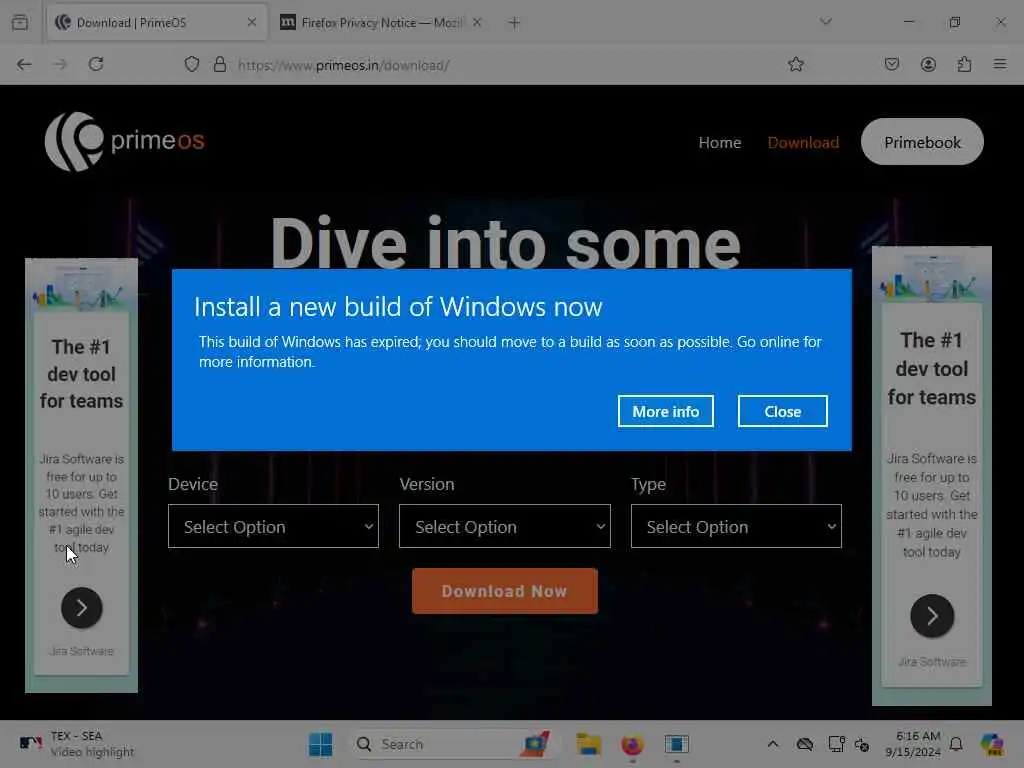Open the Firefox View icon in tab bar
This screenshot has height=768, width=1024.
pyautogui.click(x=20, y=22)
